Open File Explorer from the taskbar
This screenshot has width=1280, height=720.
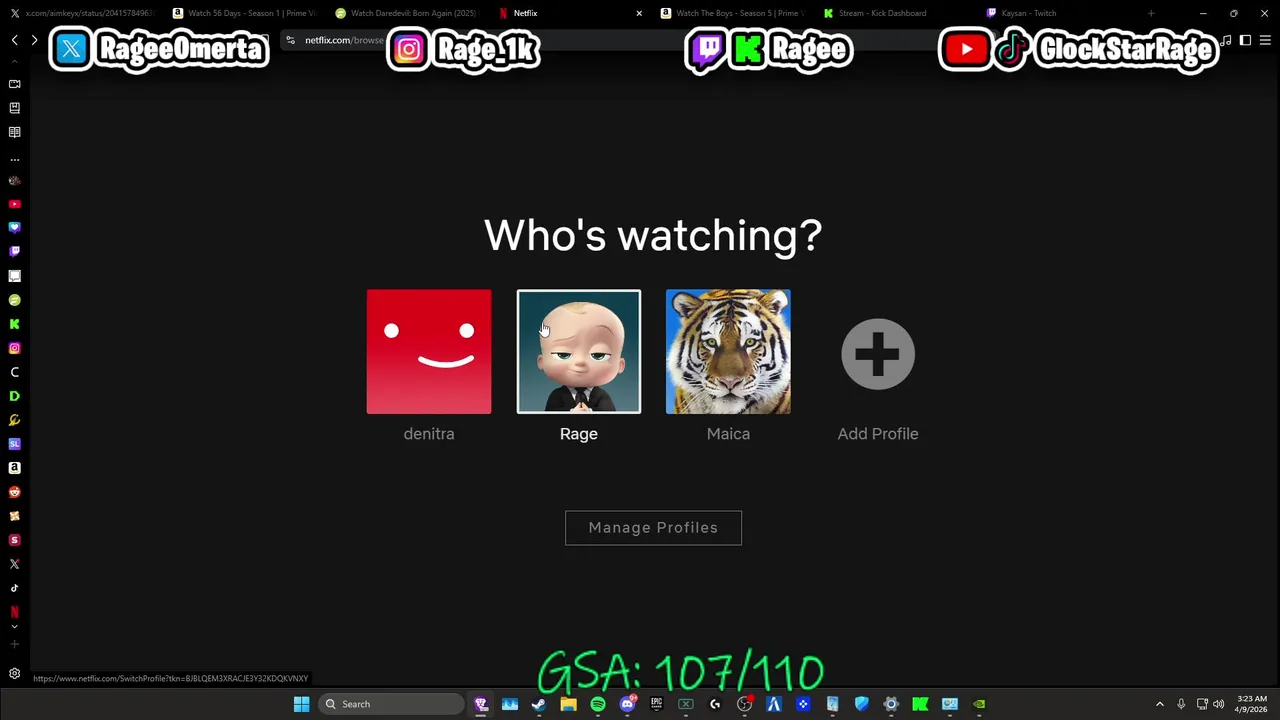click(x=568, y=704)
